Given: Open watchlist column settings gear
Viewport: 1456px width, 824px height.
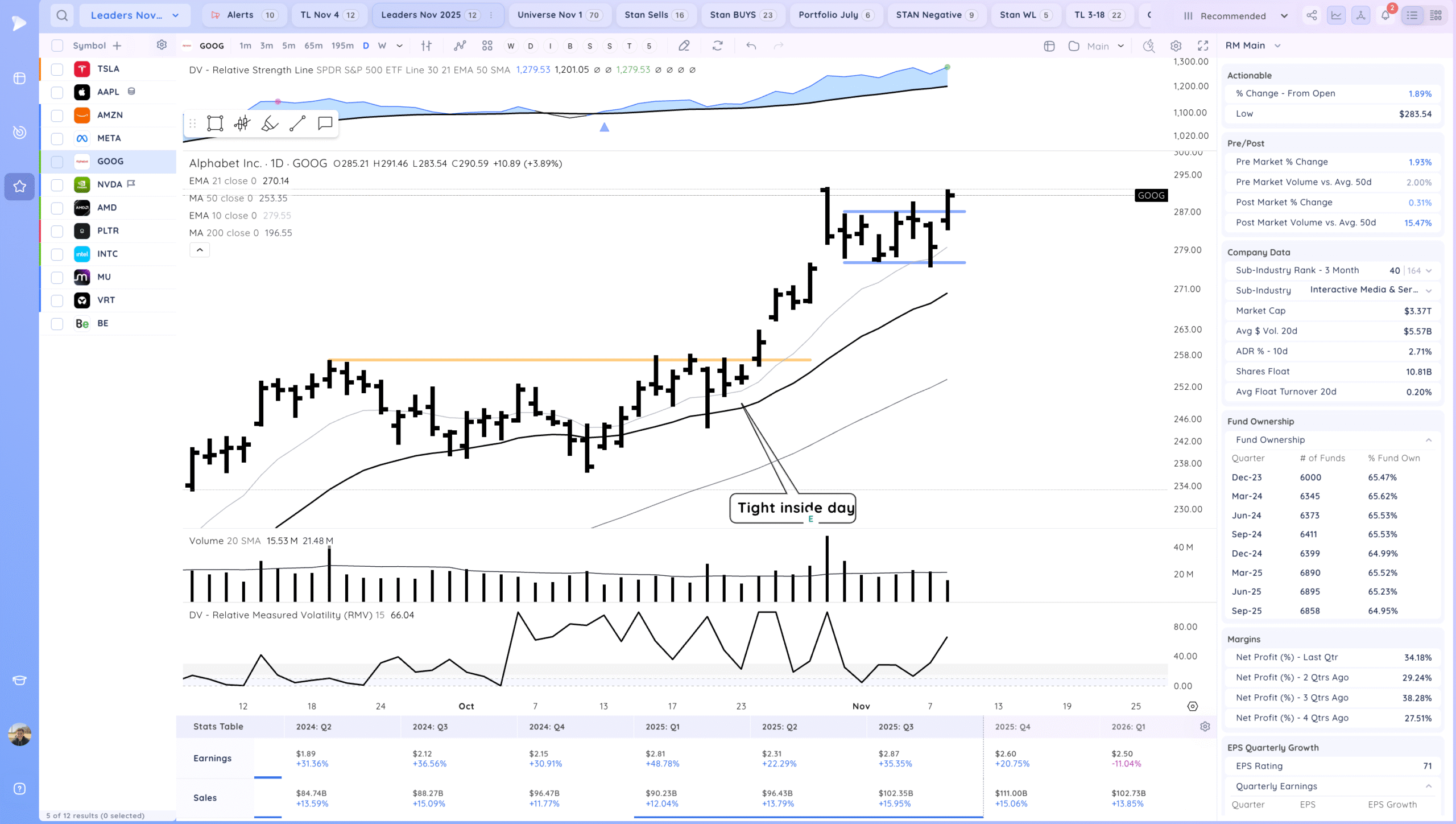Looking at the screenshot, I should pos(162,45).
